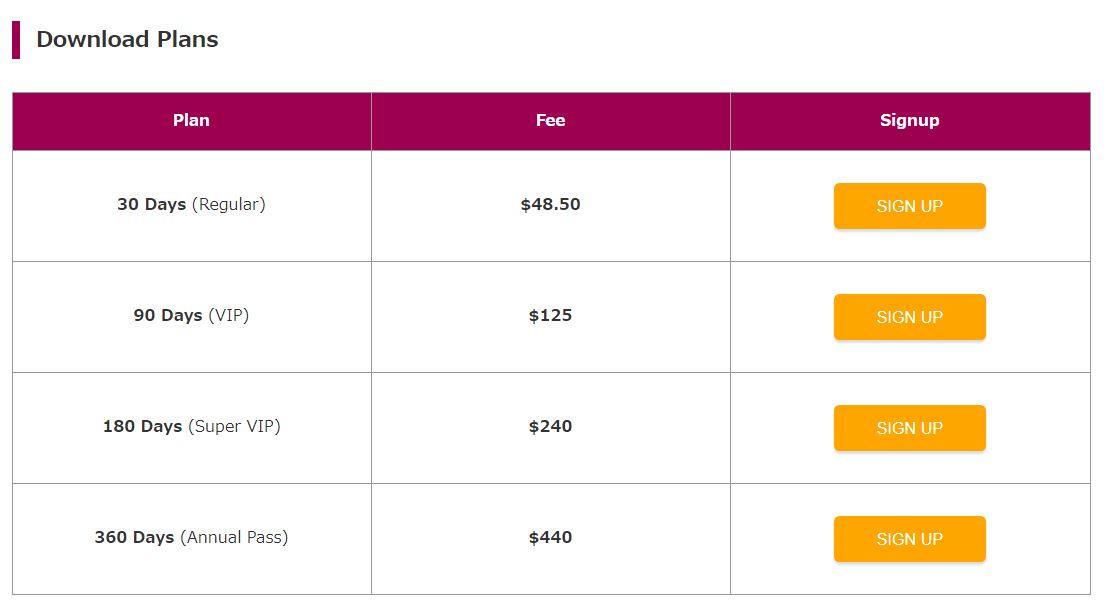Screen dimensions: 1106x610
Task: Click the 180 Days (Super VIP) plan cell
Action: click(191, 426)
